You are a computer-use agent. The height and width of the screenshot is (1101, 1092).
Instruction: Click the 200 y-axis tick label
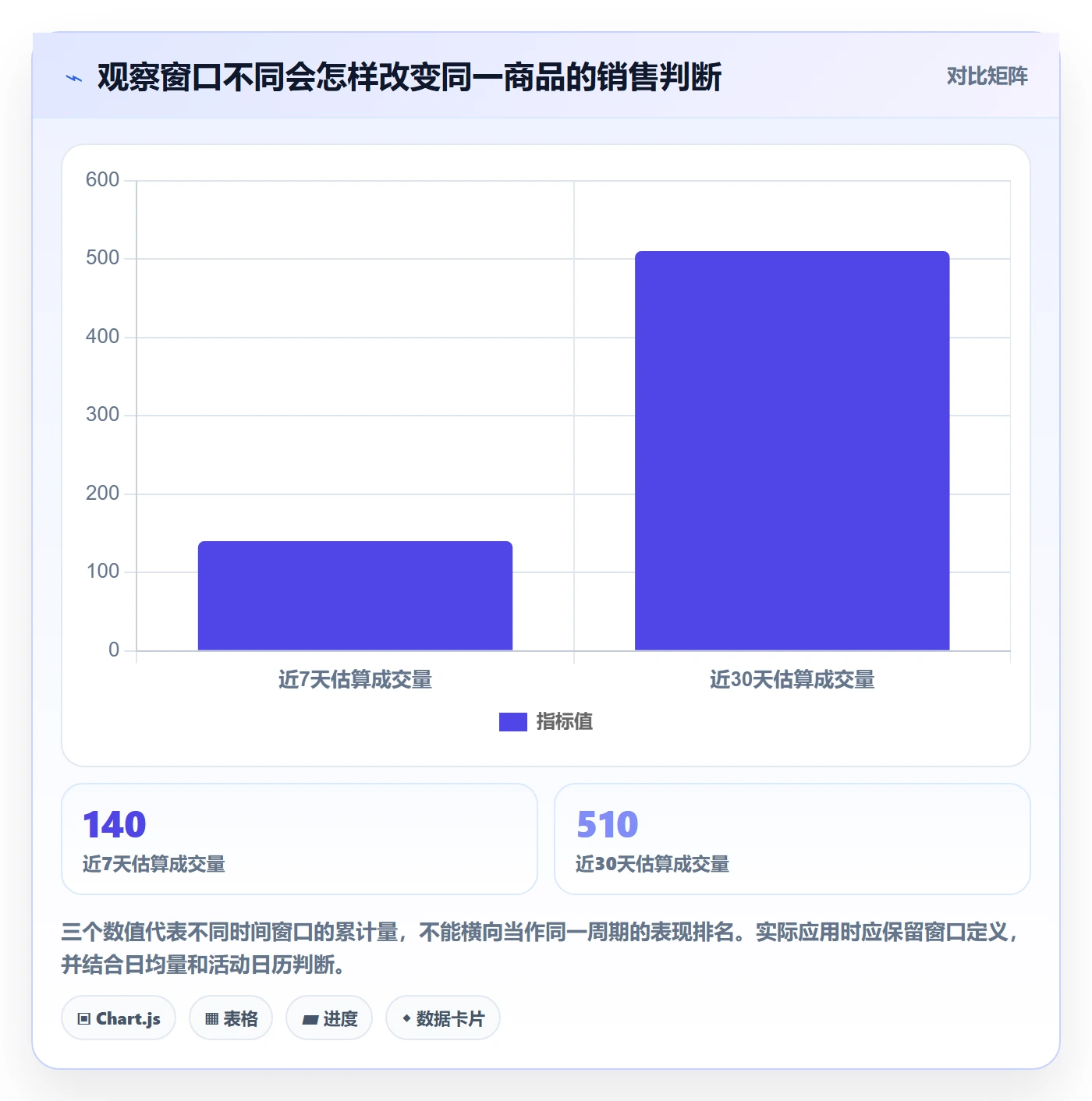[102, 494]
